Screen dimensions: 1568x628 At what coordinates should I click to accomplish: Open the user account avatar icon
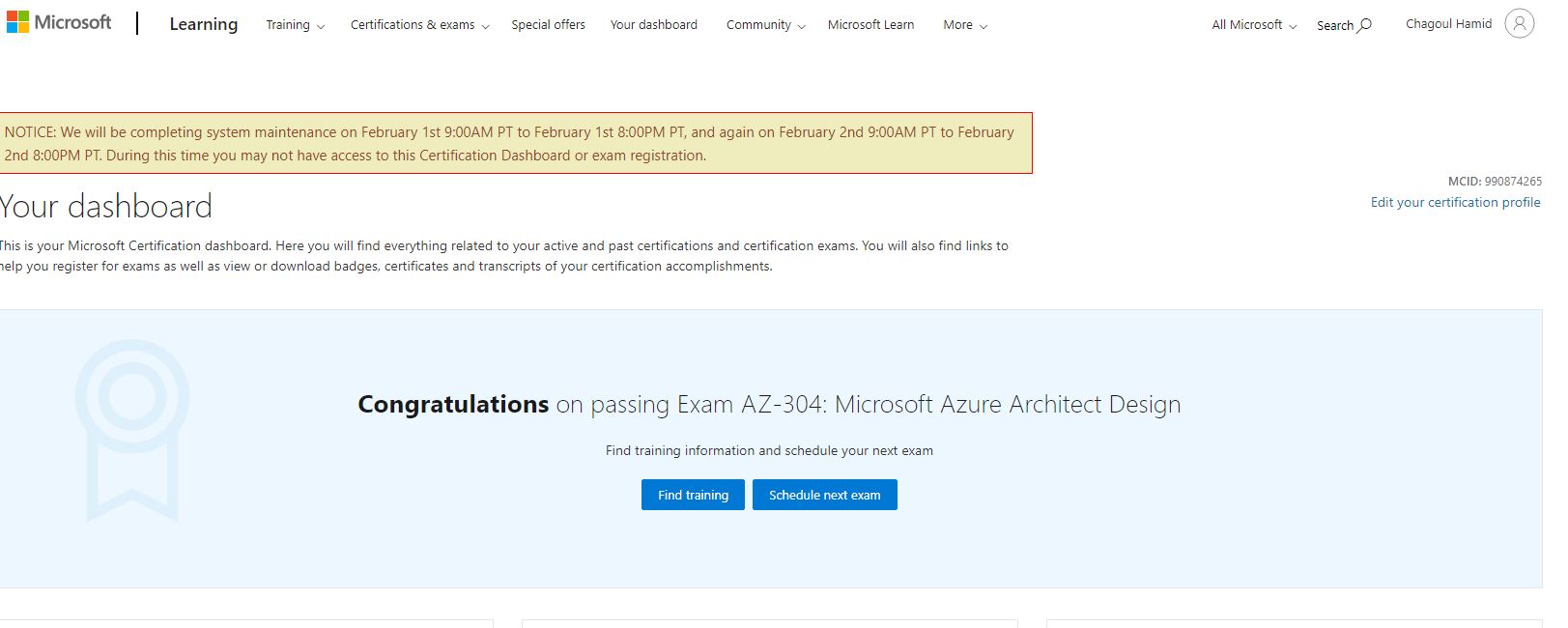coord(1519,23)
